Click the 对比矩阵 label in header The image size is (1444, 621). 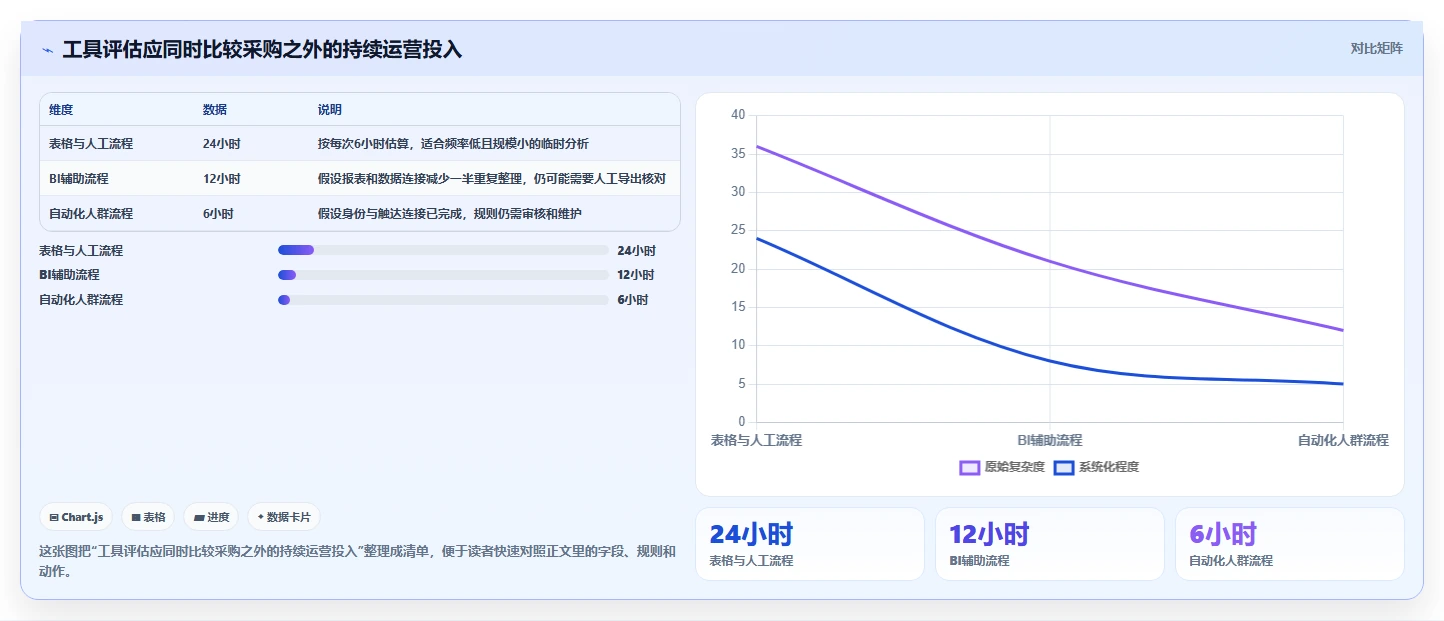(x=1376, y=49)
